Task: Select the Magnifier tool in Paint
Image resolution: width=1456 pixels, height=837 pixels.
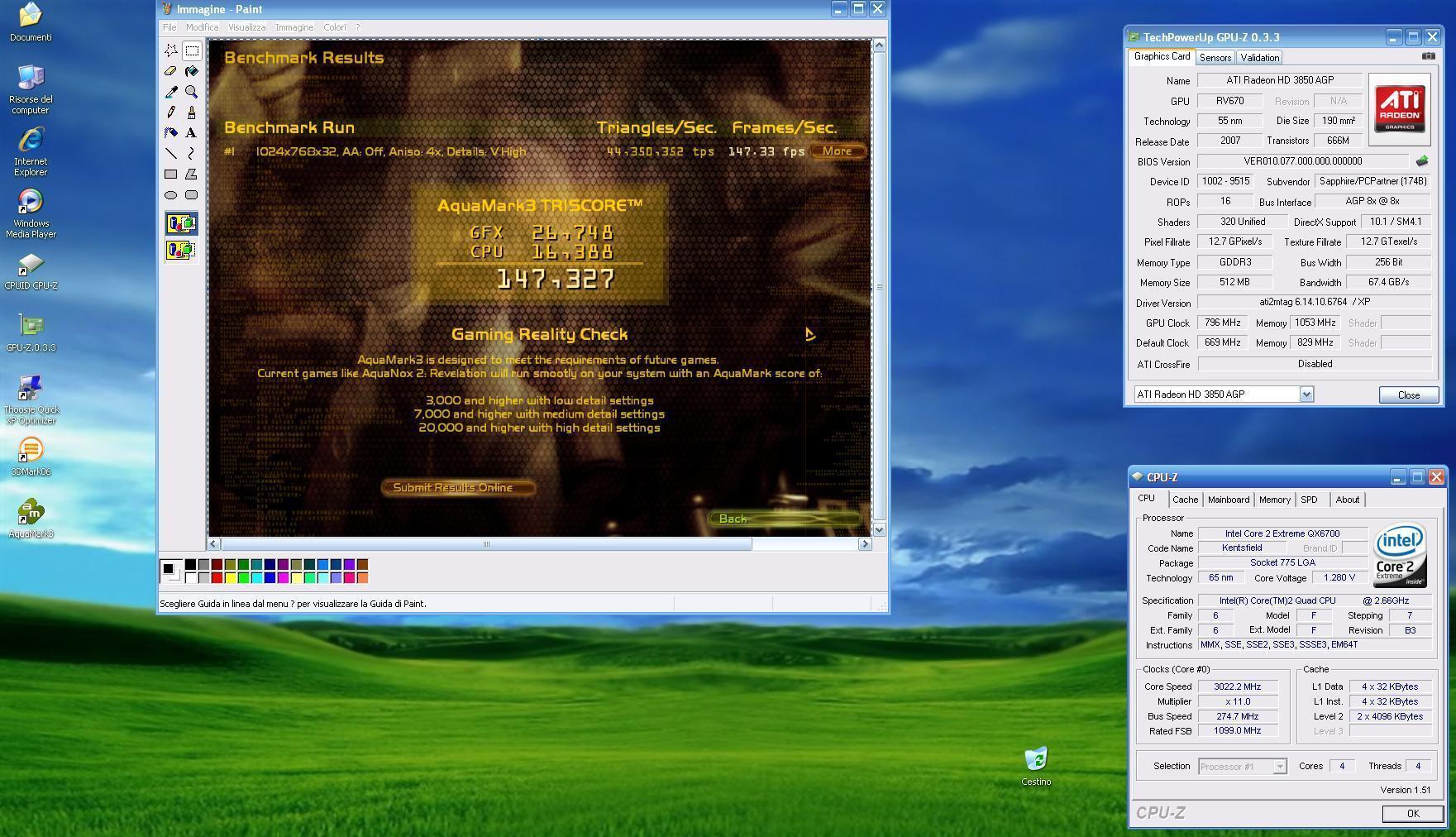Action: point(192,92)
